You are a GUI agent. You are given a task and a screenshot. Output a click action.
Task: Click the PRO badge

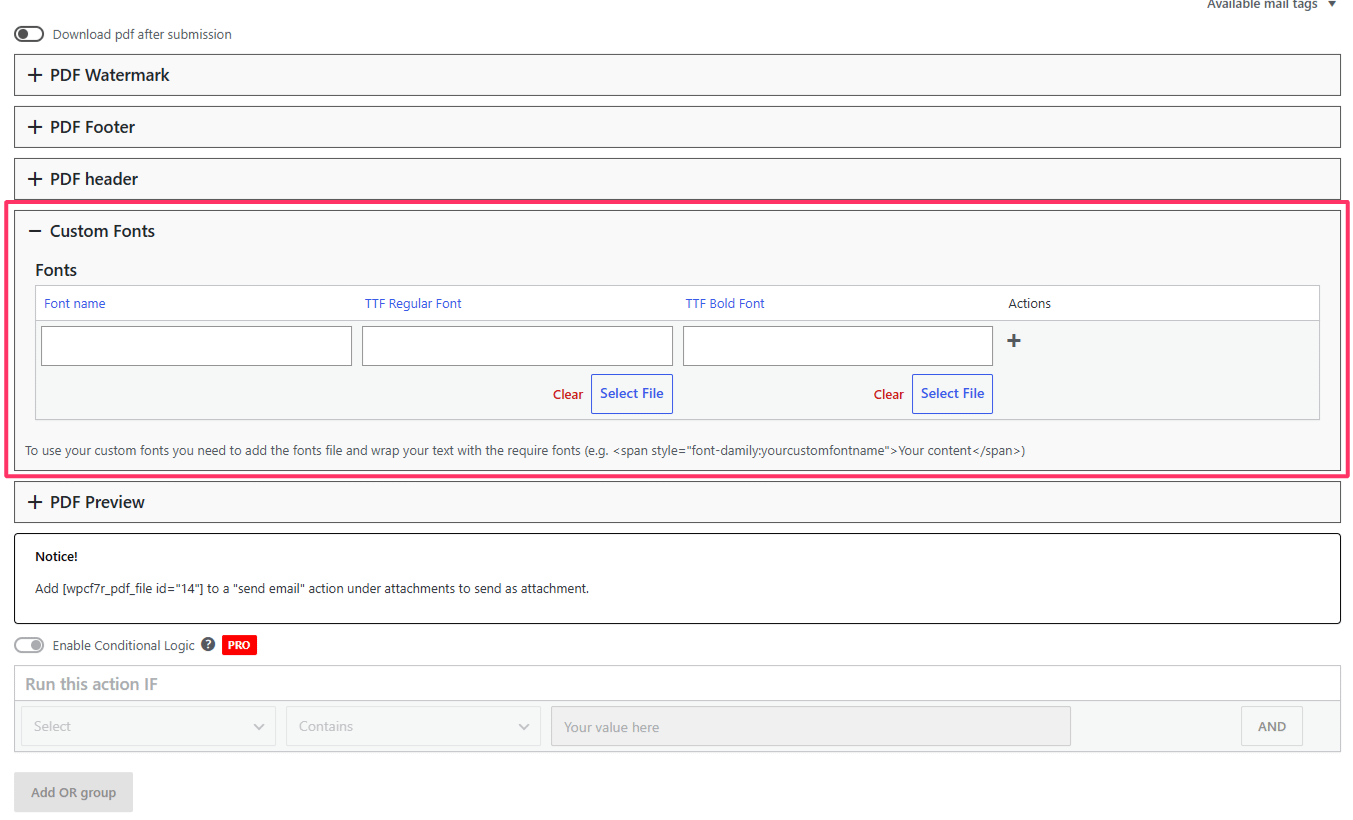click(239, 645)
